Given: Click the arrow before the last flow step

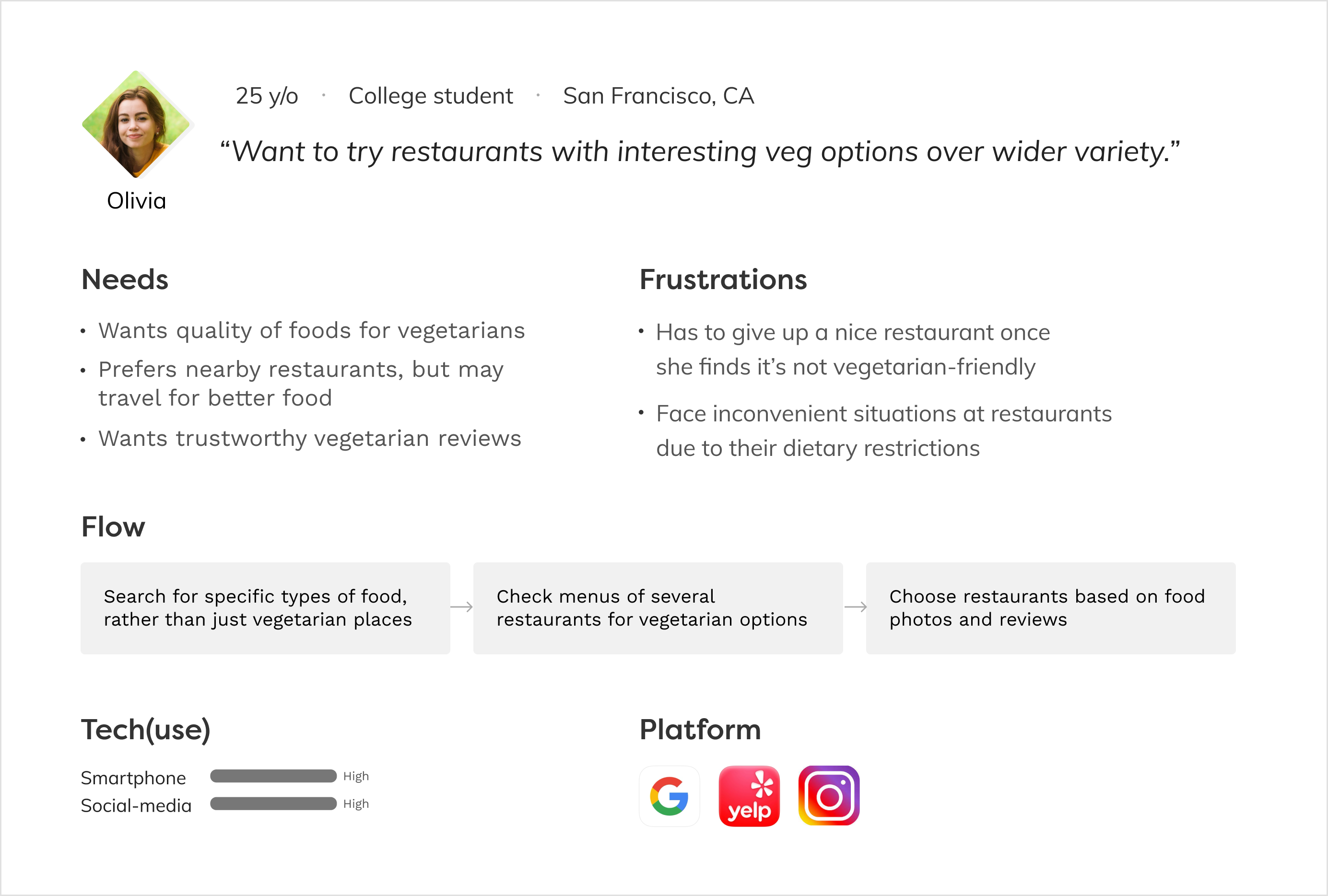Looking at the screenshot, I should [x=855, y=607].
